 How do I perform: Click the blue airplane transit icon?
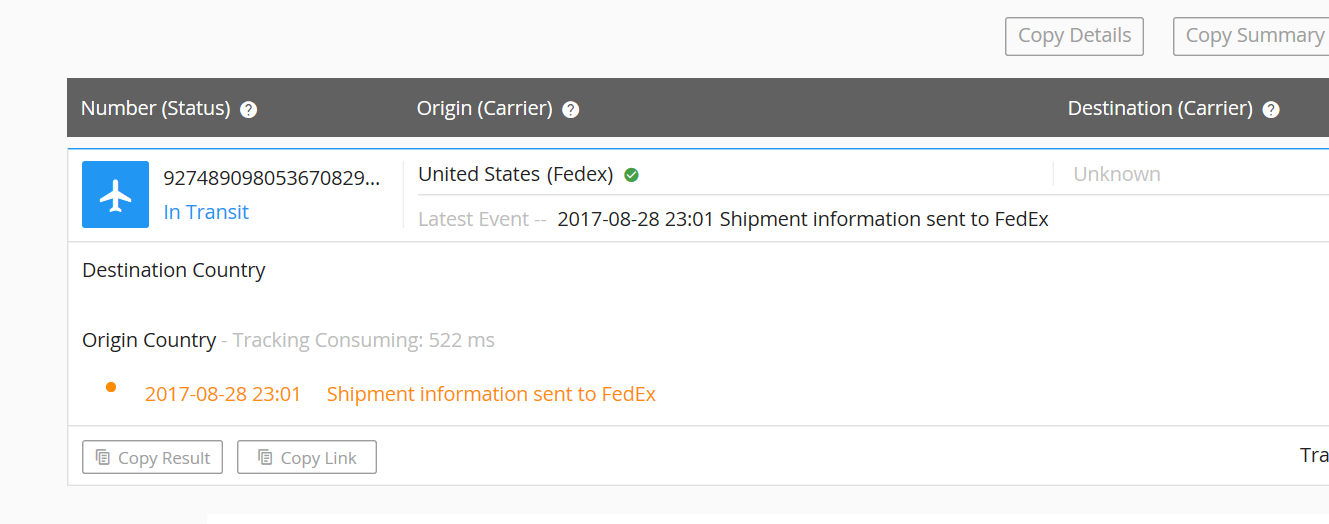(x=115, y=194)
